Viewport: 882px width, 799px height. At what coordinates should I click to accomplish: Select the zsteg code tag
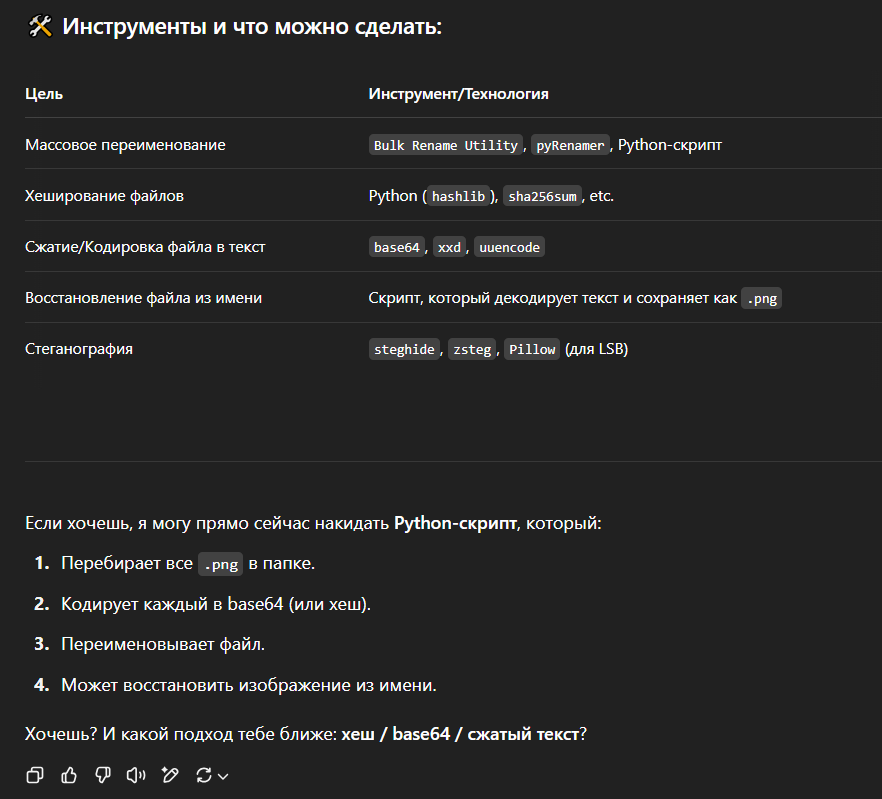[x=472, y=349]
